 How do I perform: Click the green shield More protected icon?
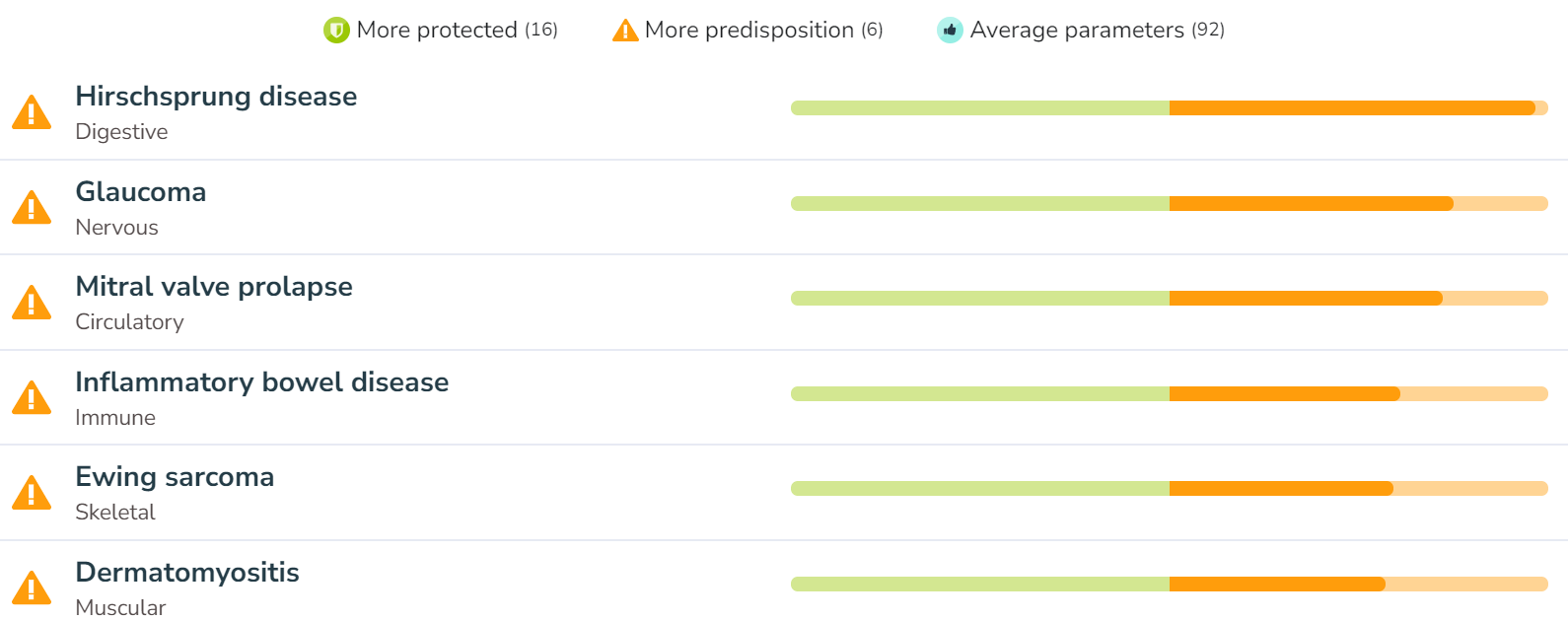[x=336, y=31]
